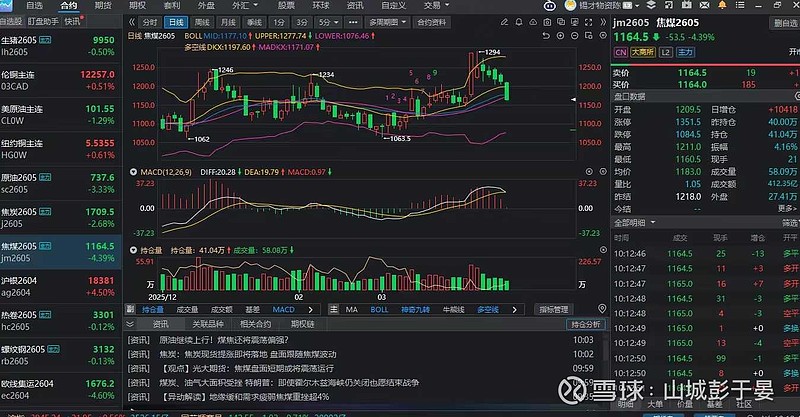The width and height of the screenshot is (800, 417).
Task: Click the copy-window icon in chart toolbar
Action: click(x=561, y=22)
